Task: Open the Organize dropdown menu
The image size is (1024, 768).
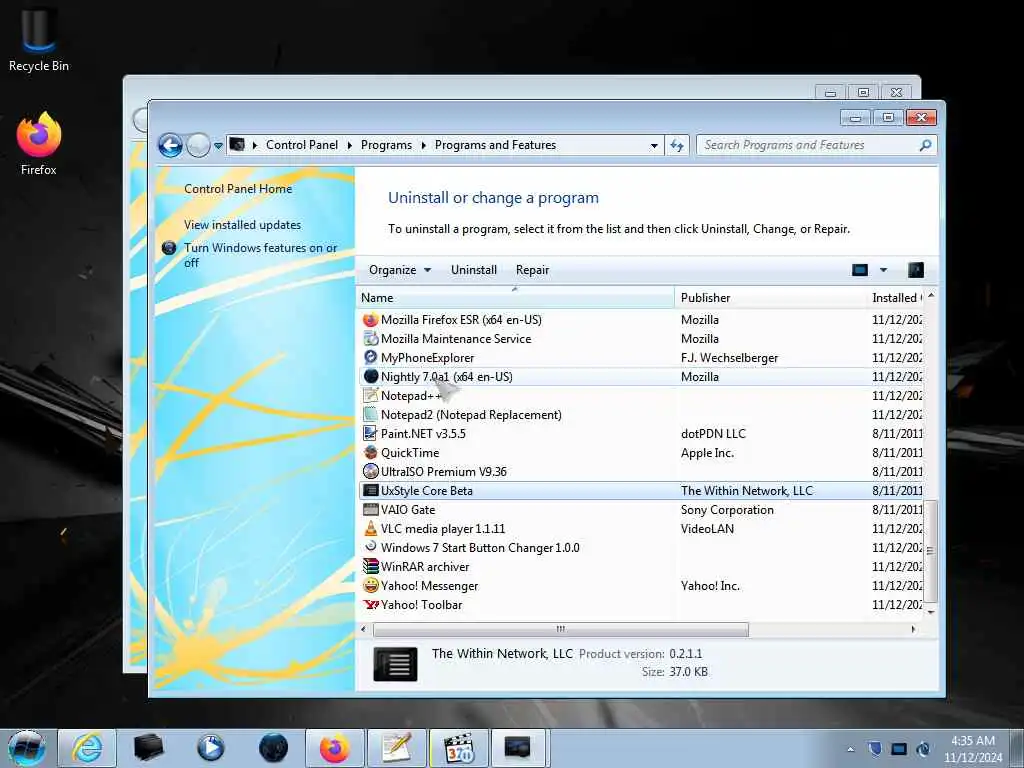Action: 400,270
